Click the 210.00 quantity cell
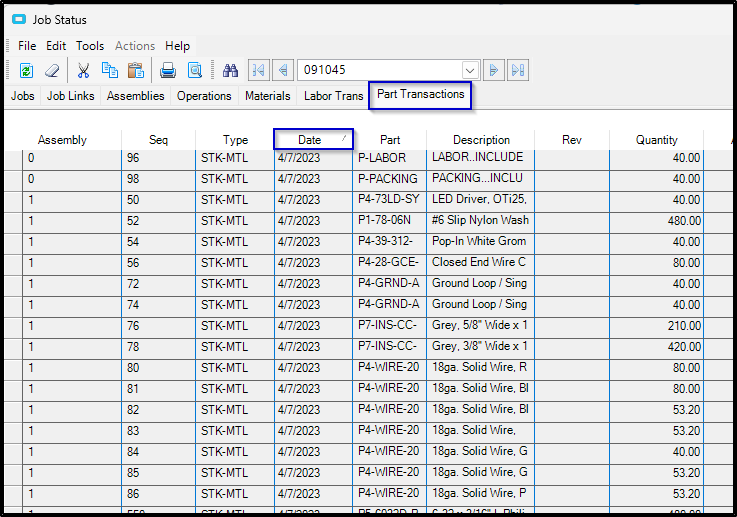This screenshot has width=737, height=517. coord(656,326)
